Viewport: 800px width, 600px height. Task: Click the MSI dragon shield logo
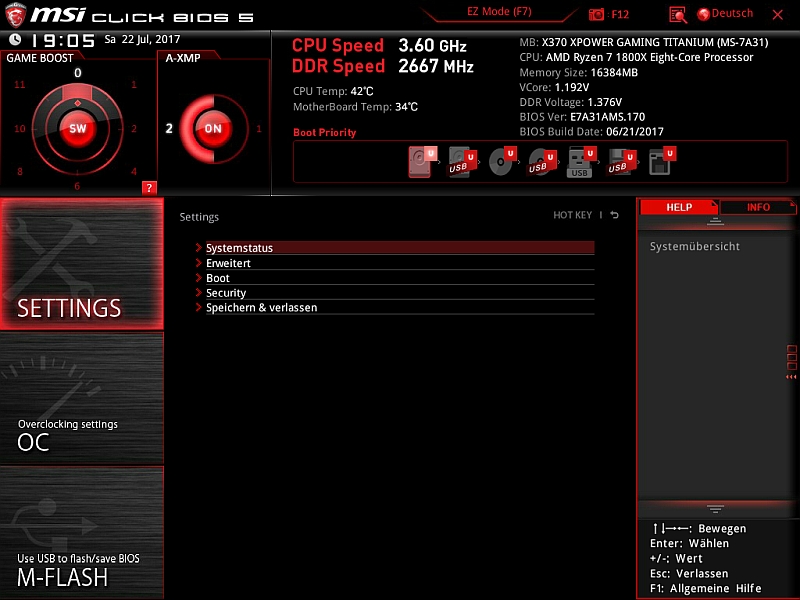[15, 15]
